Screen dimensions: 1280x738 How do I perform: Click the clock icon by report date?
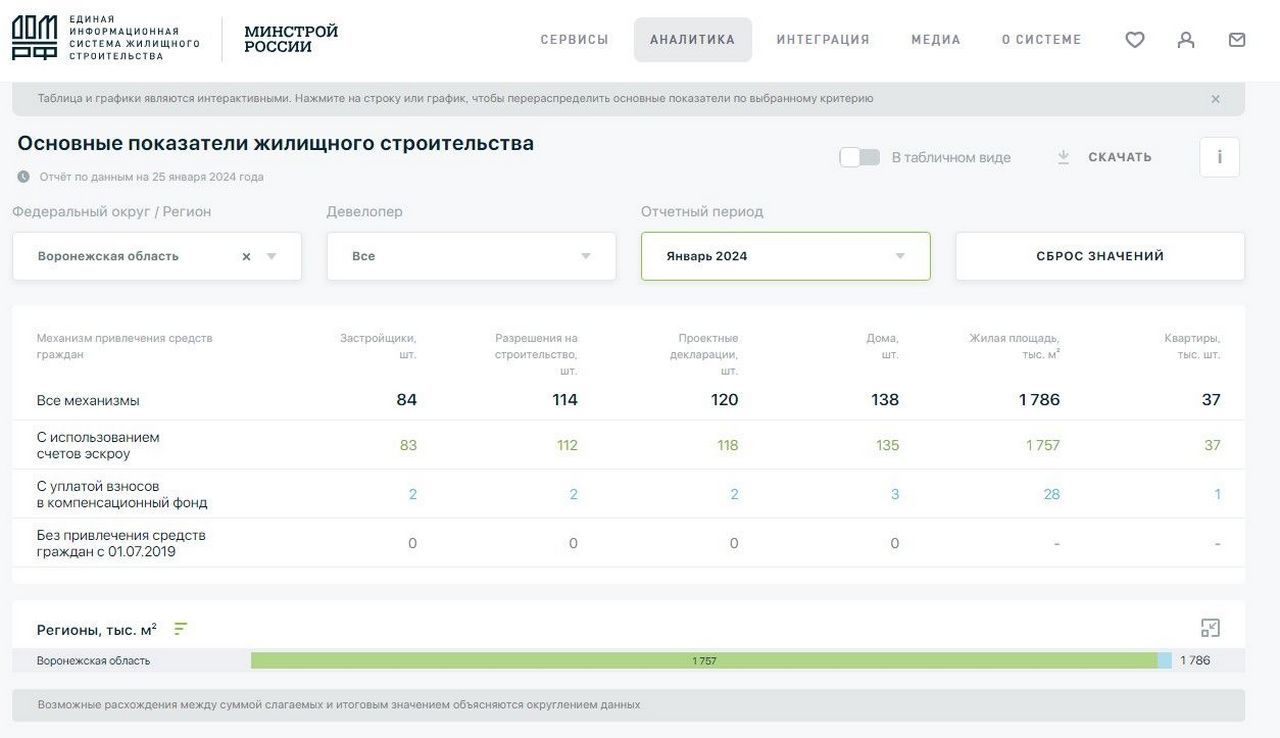[x=24, y=177]
